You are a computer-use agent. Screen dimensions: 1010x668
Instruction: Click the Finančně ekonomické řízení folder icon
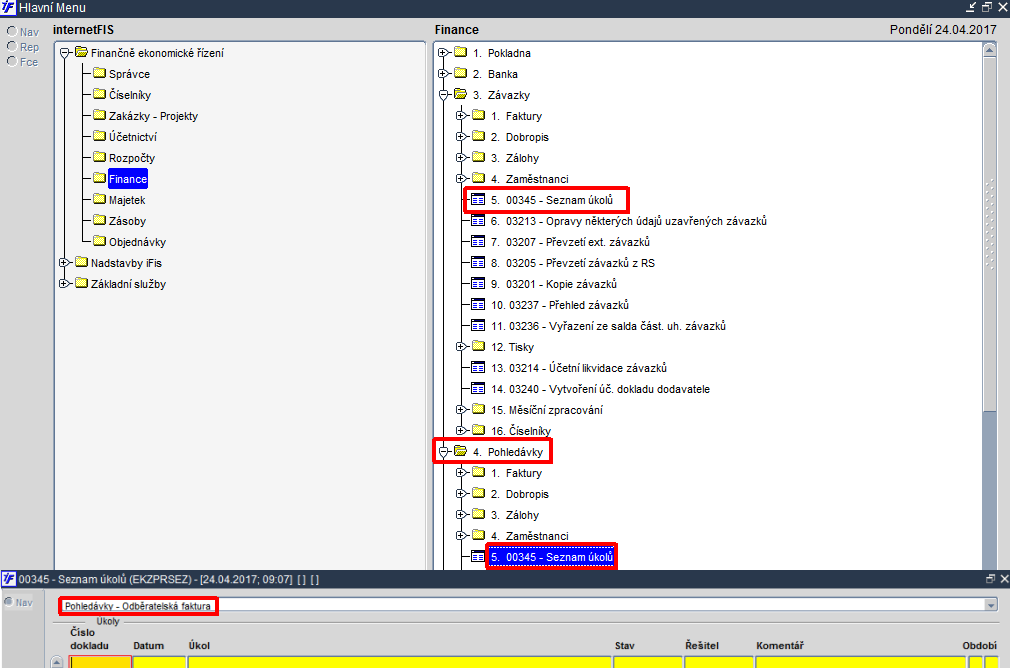pyautogui.click(x=82, y=52)
